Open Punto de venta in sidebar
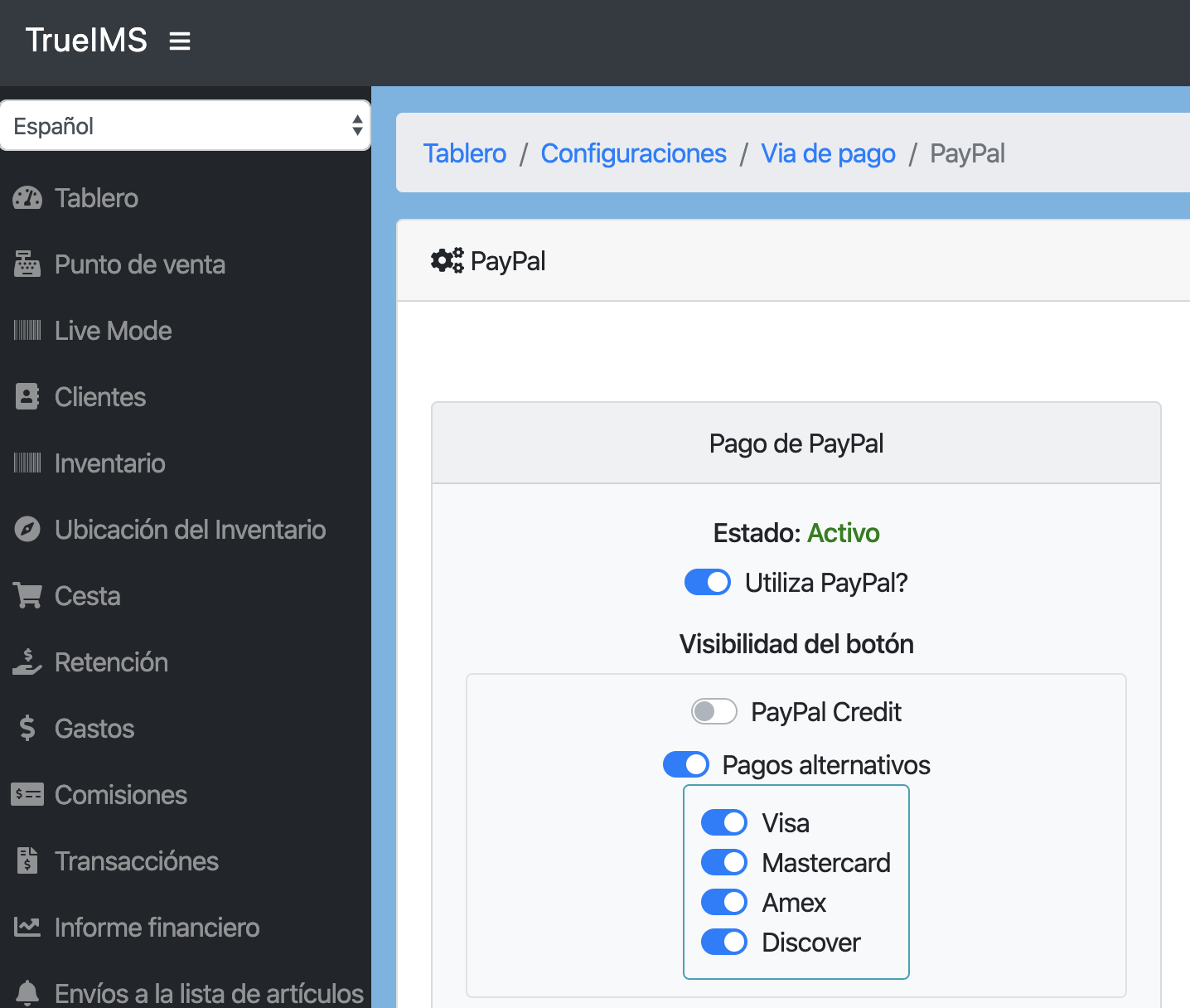The height and width of the screenshot is (1008, 1190). (x=140, y=264)
